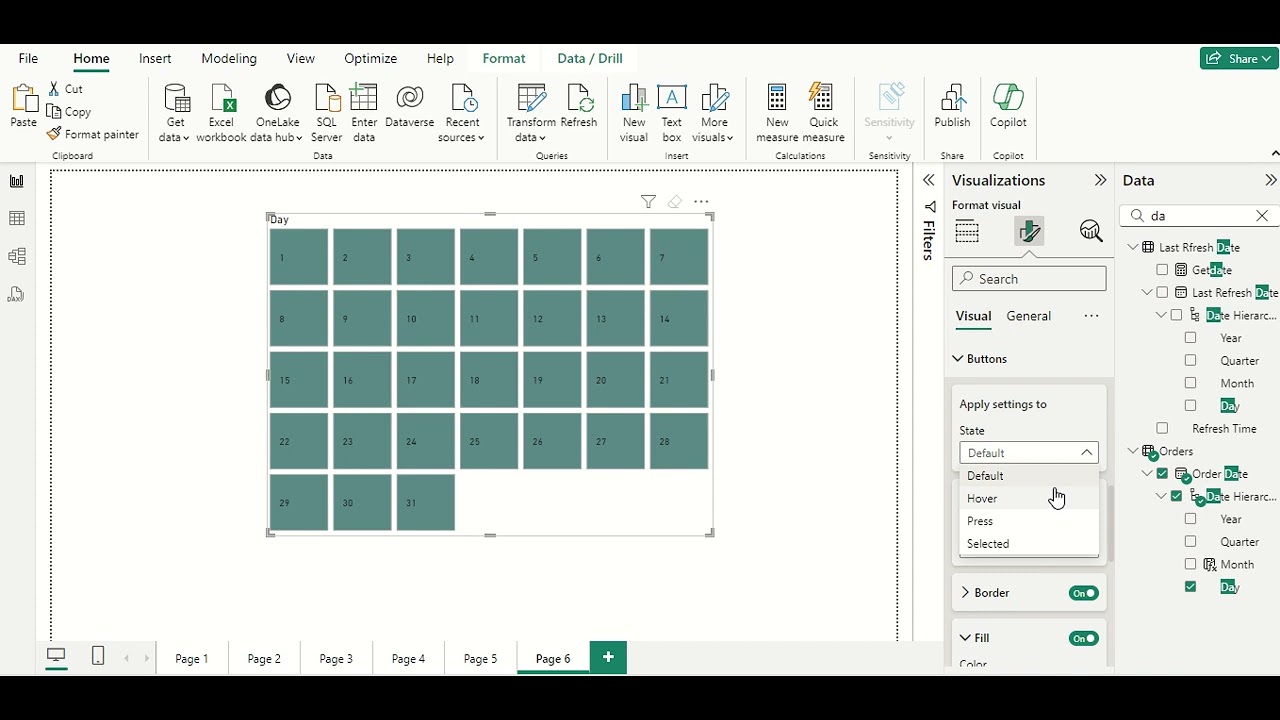Open OneLake data hub
Image resolution: width=1280 pixels, height=720 pixels.
[277, 113]
